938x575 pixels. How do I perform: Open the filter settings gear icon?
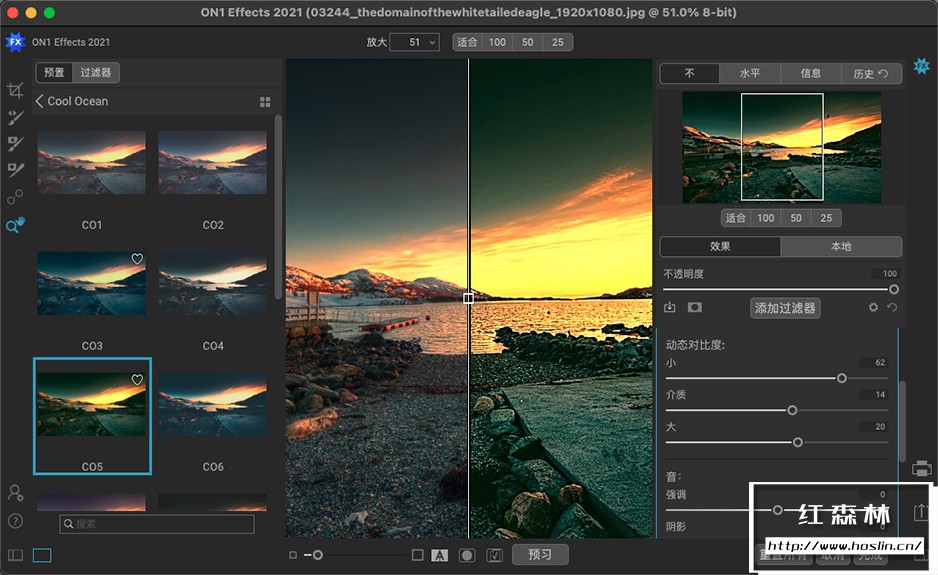[x=873, y=308]
